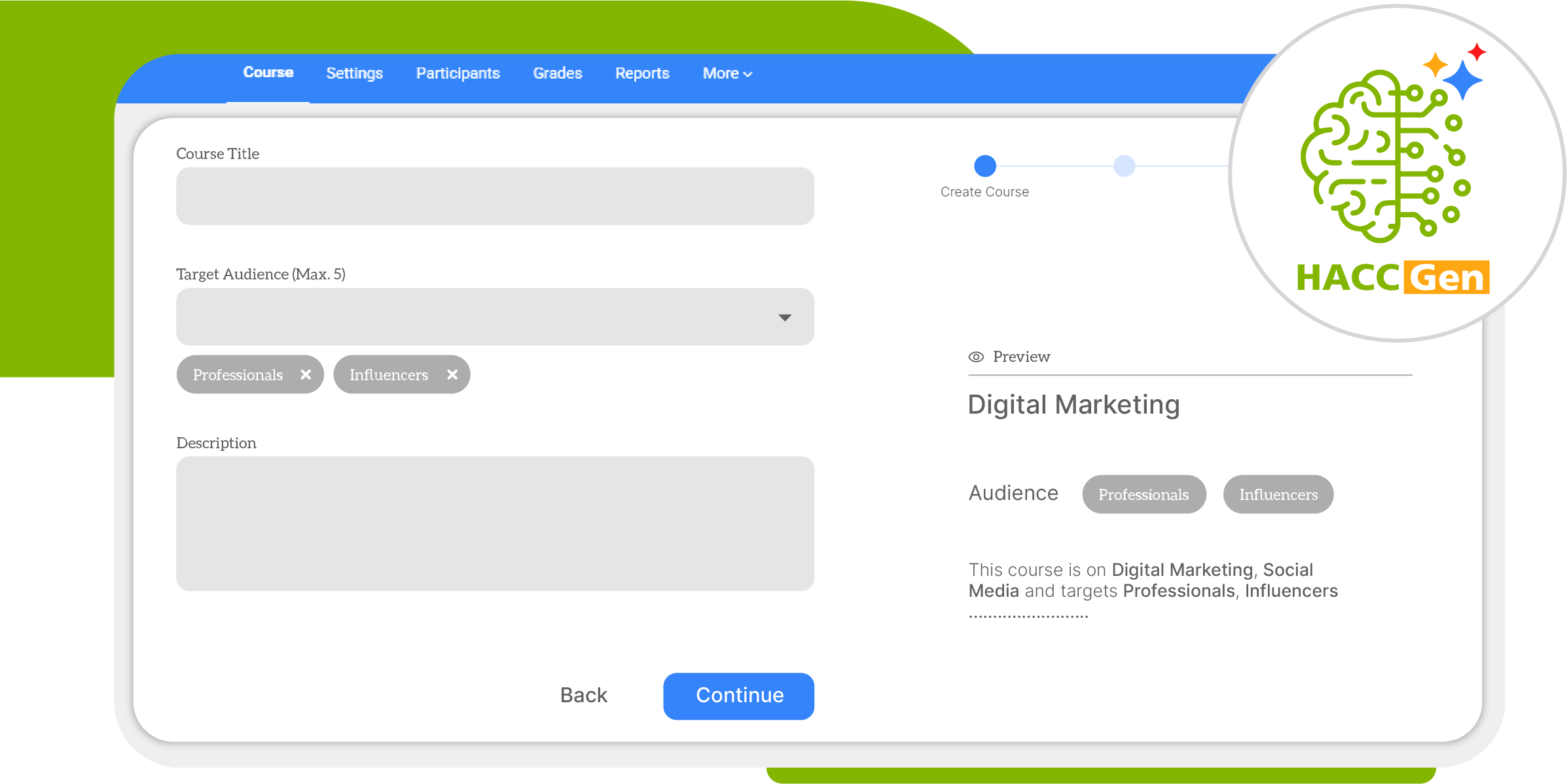Screen dimensions: 1567x784
Task: Expand the More menu chevron
Action: coord(748,74)
